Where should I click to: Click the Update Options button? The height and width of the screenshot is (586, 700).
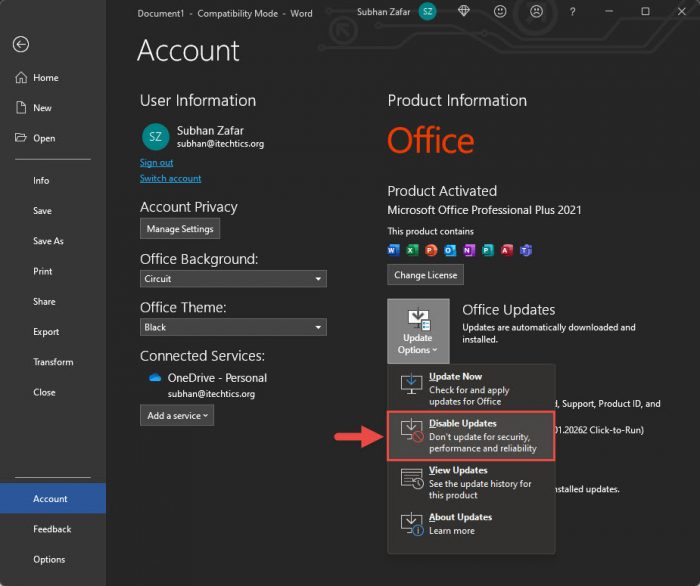point(418,330)
